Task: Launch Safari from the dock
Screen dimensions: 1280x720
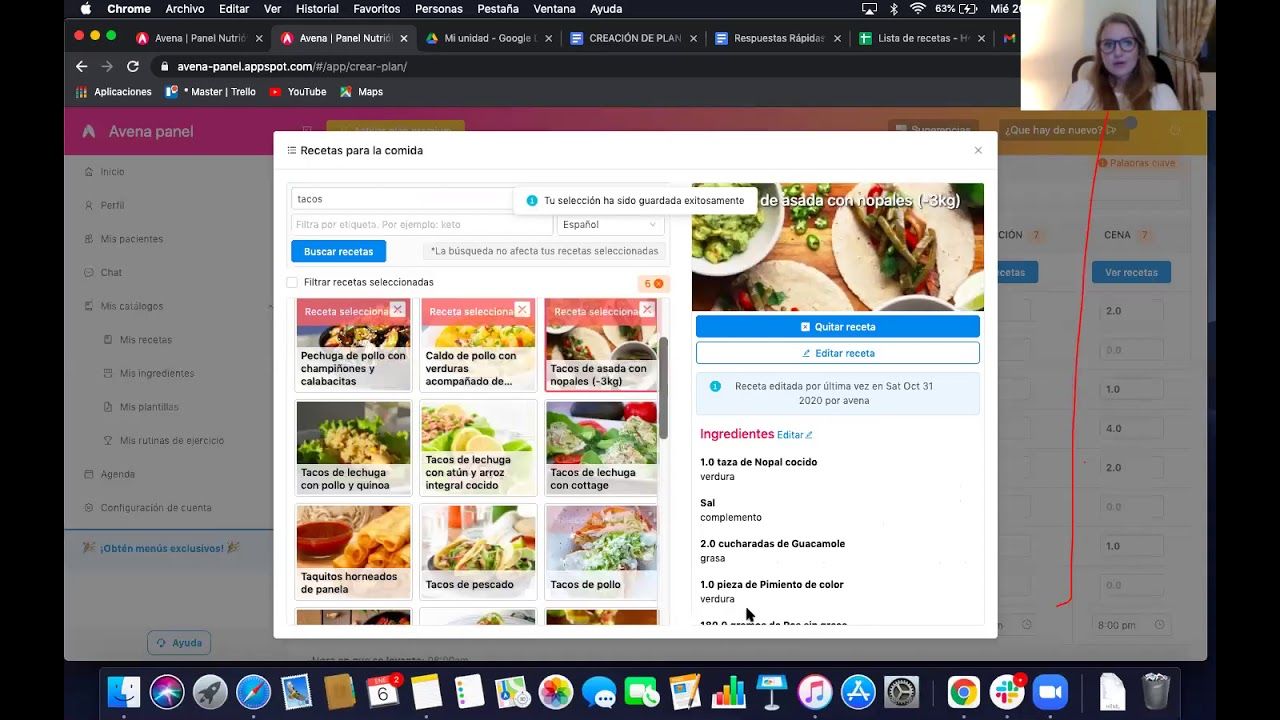Action: point(253,692)
